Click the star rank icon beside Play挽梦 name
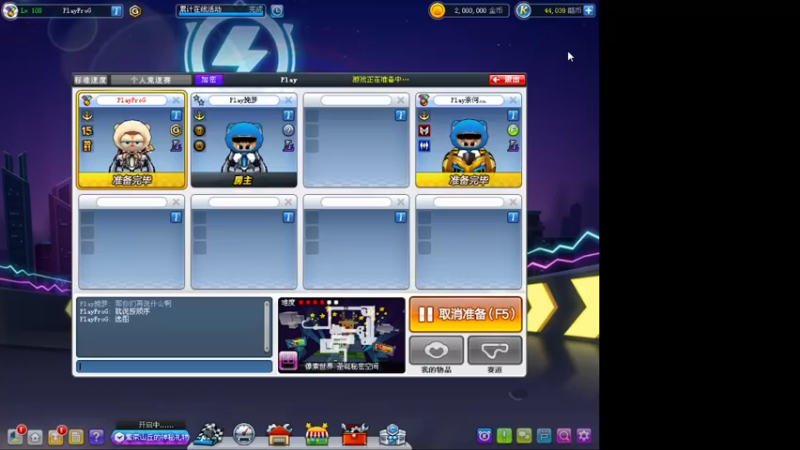This screenshot has height=450, width=800. 199,101
